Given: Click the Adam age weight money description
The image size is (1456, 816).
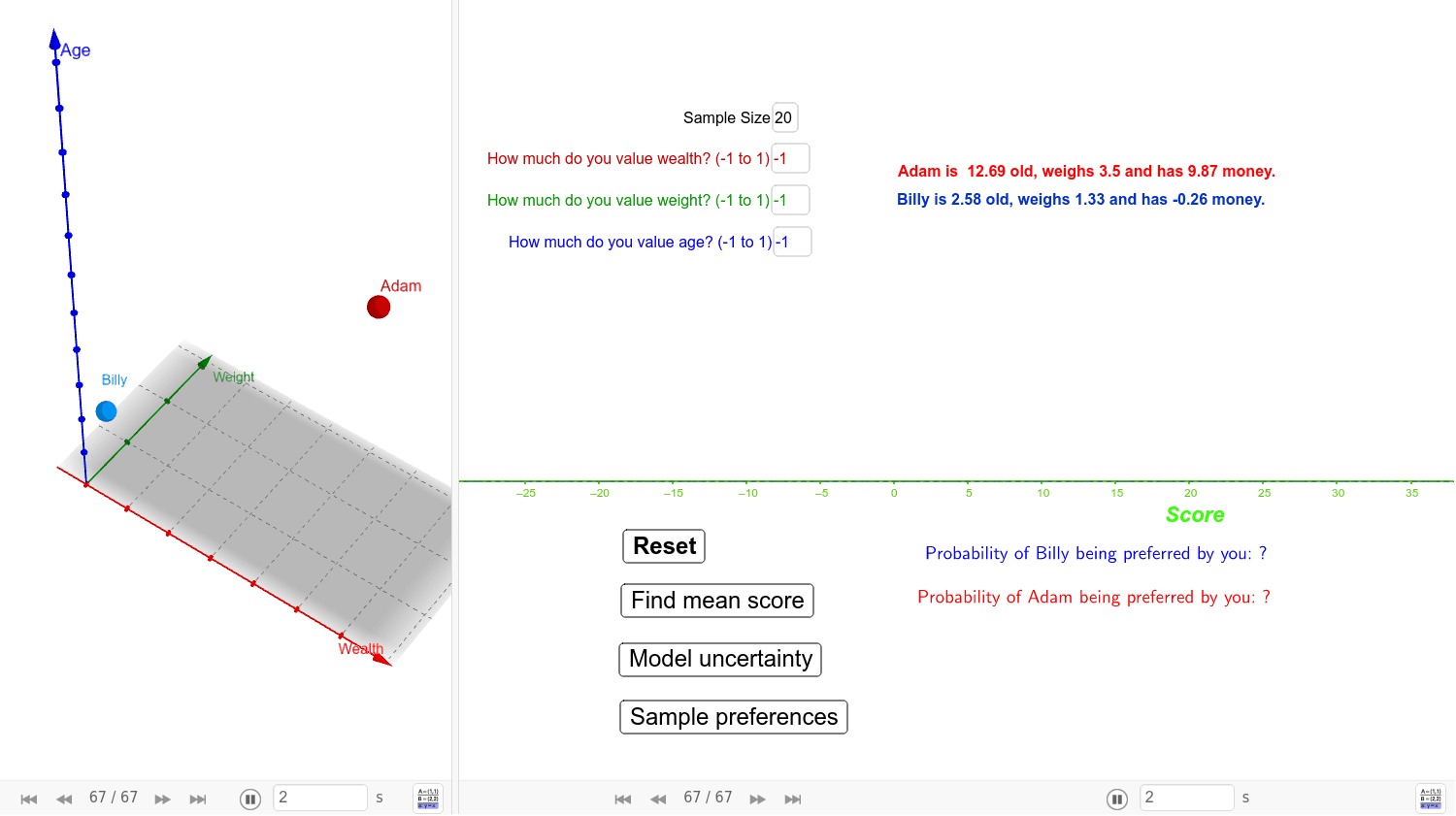Looking at the screenshot, I should [x=1086, y=171].
